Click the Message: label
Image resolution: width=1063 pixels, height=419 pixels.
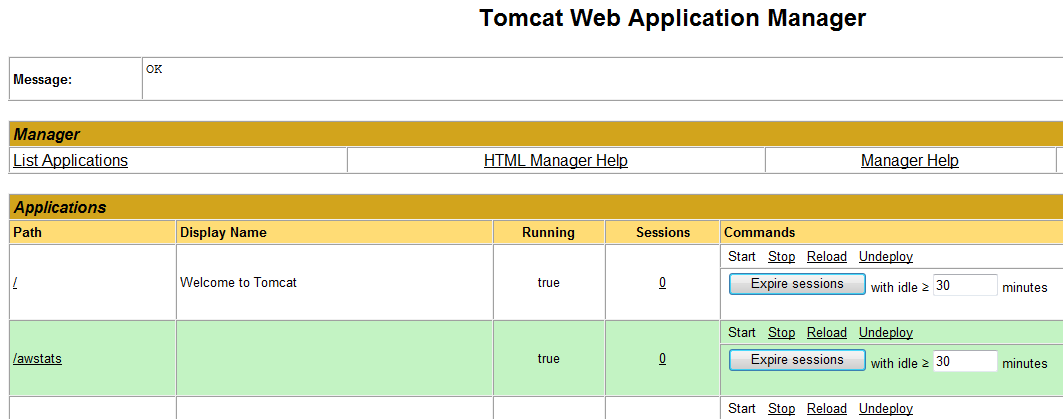[43, 80]
